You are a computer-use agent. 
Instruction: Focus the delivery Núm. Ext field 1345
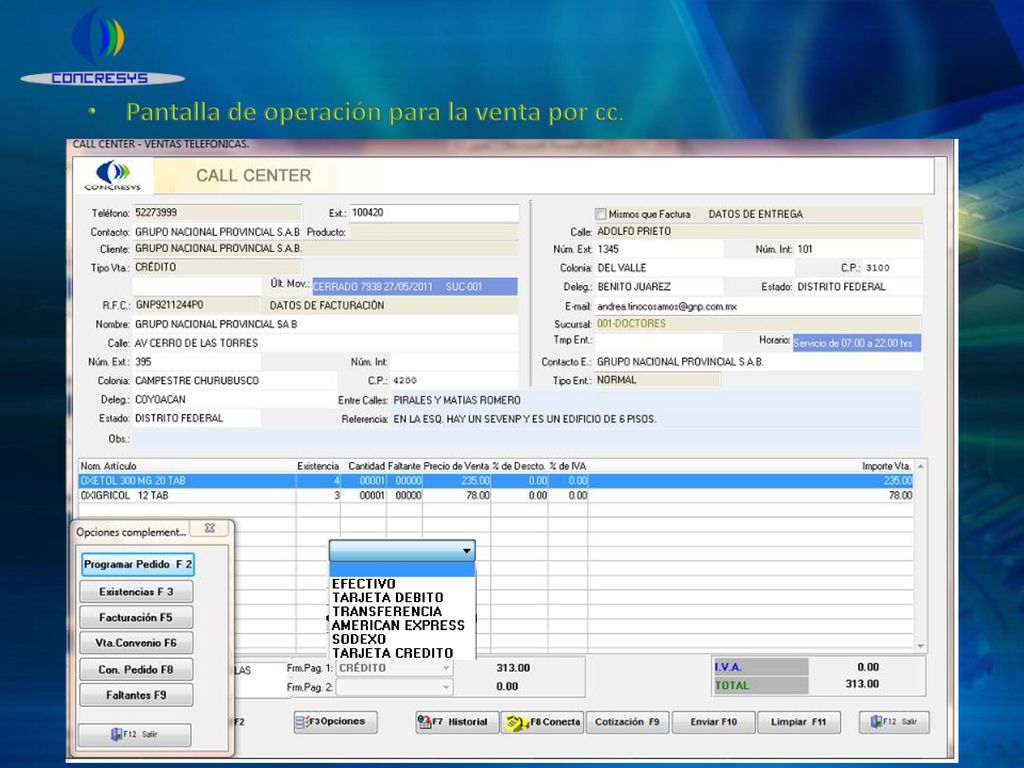(658, 249)
